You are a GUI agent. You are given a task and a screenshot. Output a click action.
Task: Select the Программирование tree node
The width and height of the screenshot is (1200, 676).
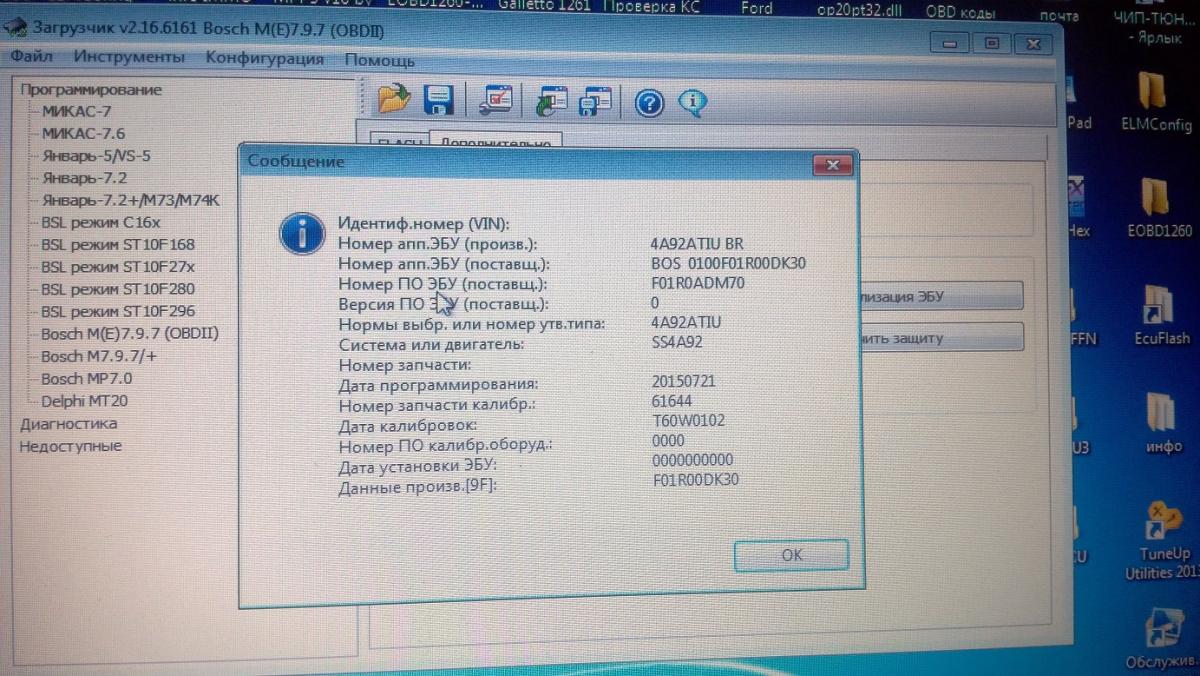91,89
